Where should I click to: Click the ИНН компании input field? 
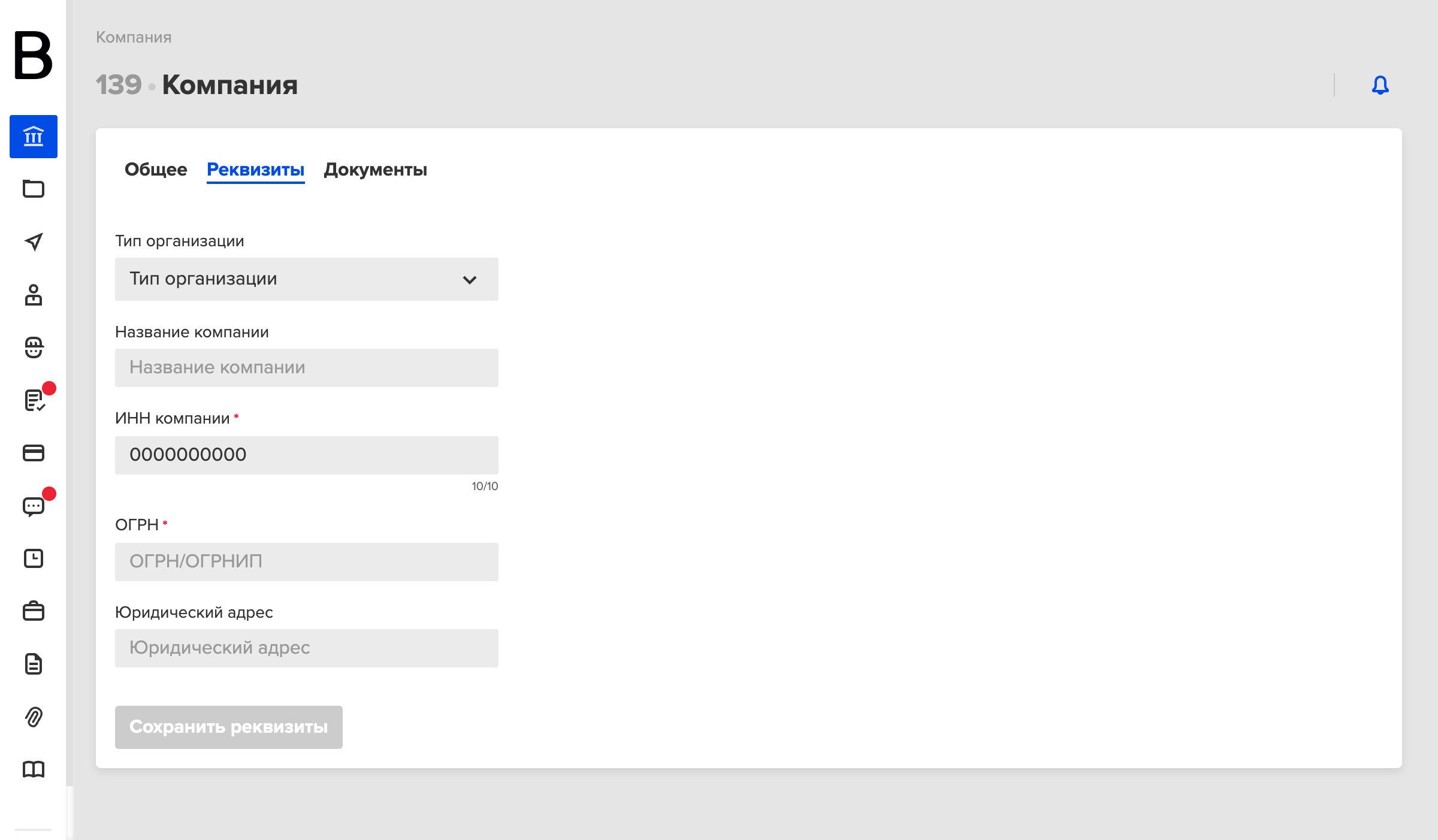[307, 455]
